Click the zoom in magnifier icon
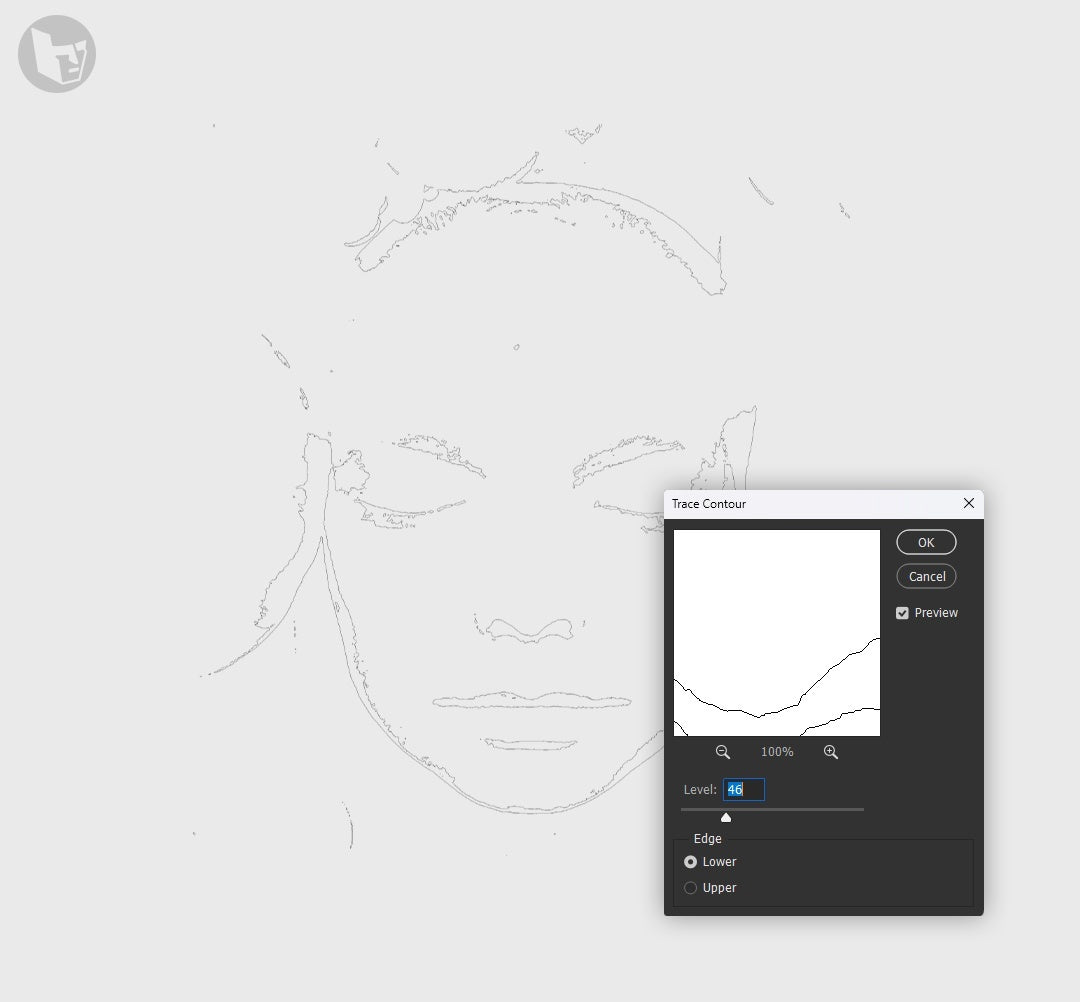 point(831,752)
